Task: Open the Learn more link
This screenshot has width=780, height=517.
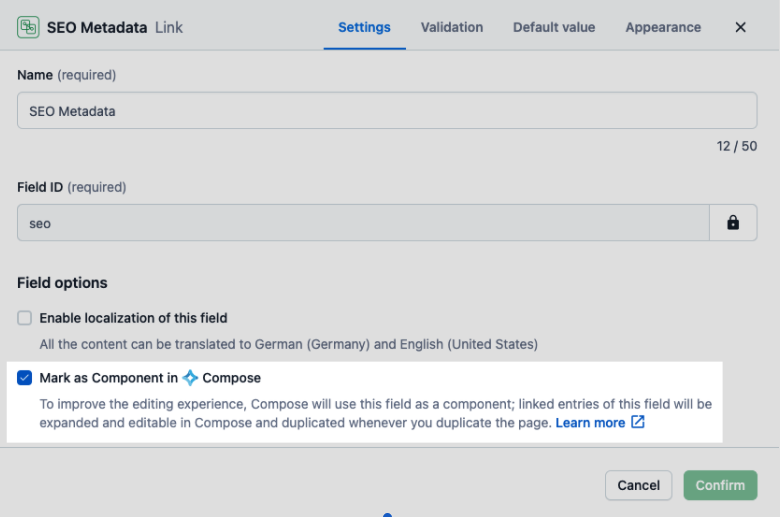Action: click(x=590, y=422)
